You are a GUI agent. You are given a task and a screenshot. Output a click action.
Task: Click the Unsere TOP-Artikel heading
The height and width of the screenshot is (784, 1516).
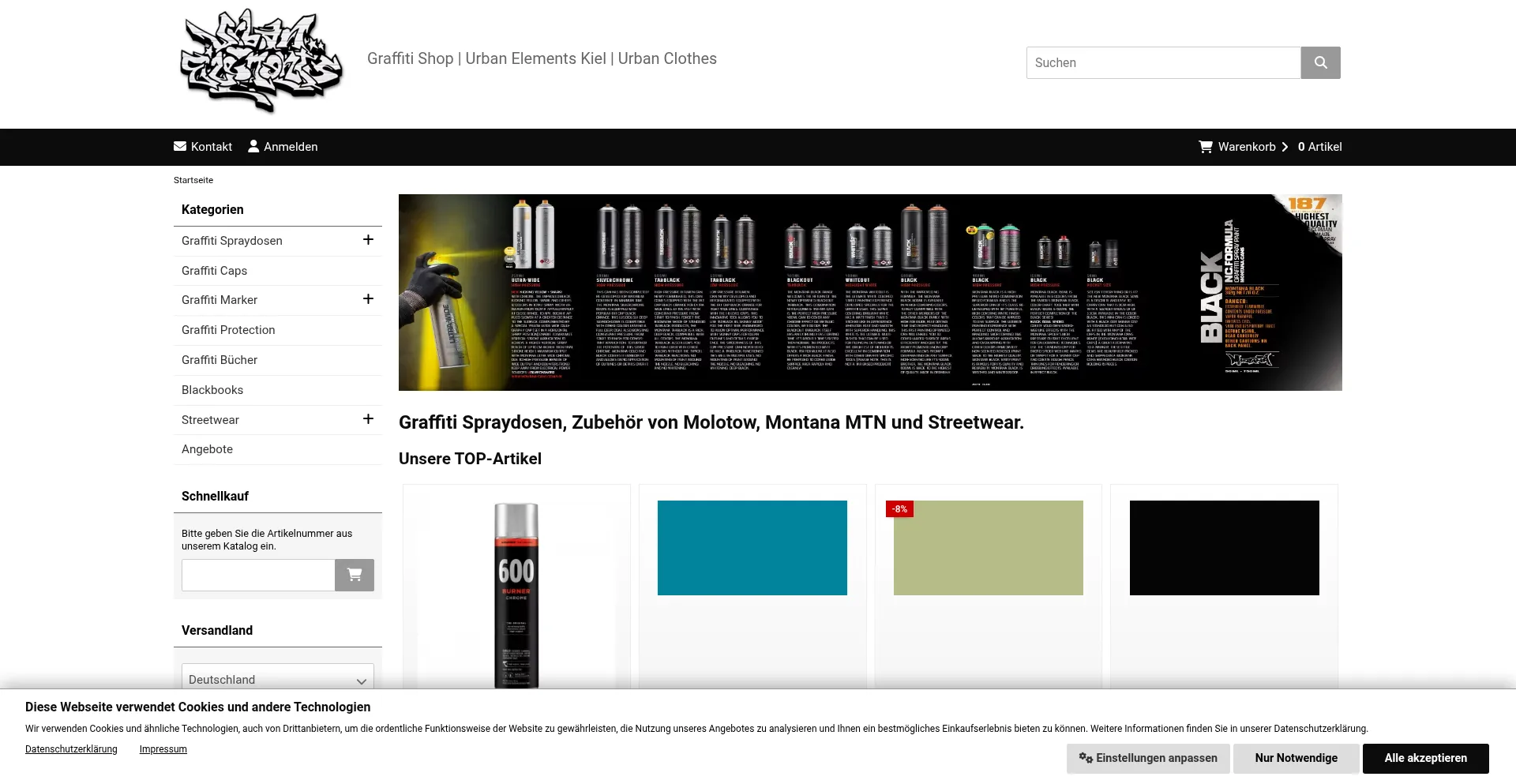[x=470, y=459]
